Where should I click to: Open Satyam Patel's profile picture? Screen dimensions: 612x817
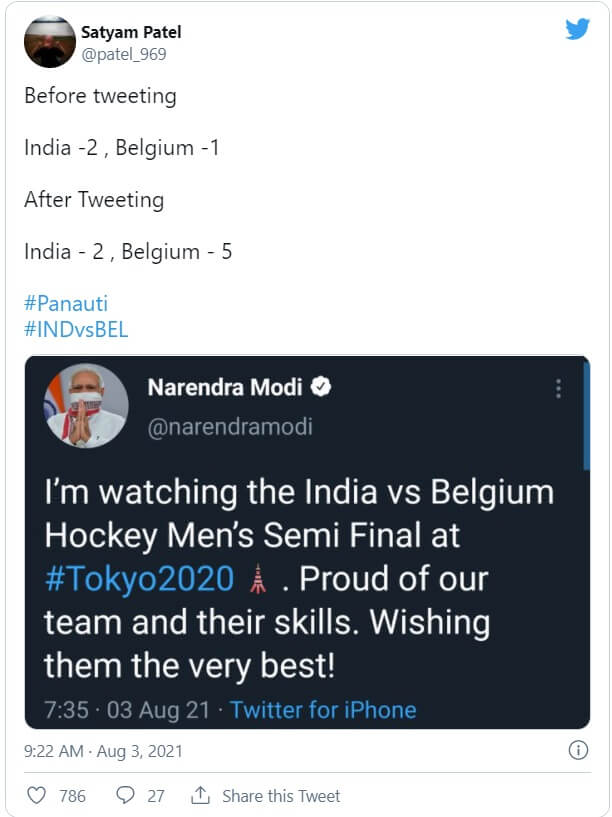pos(49,42)
